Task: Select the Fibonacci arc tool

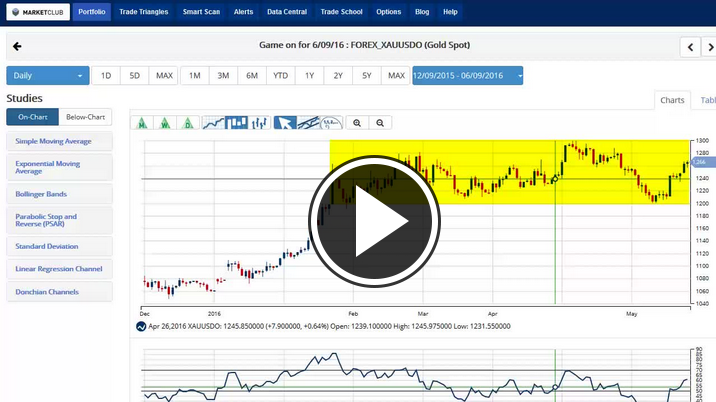Action: click(x=331, y=122)
